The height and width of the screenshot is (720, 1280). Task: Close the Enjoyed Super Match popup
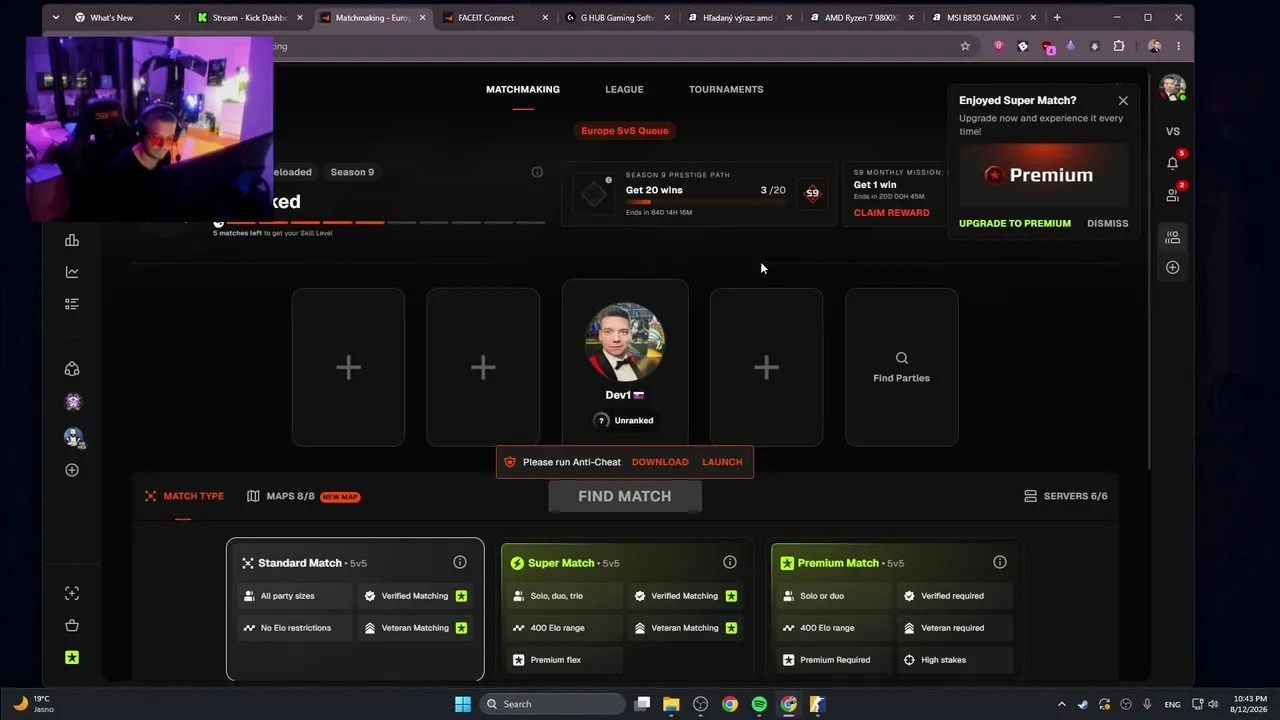click(1123, 100)
